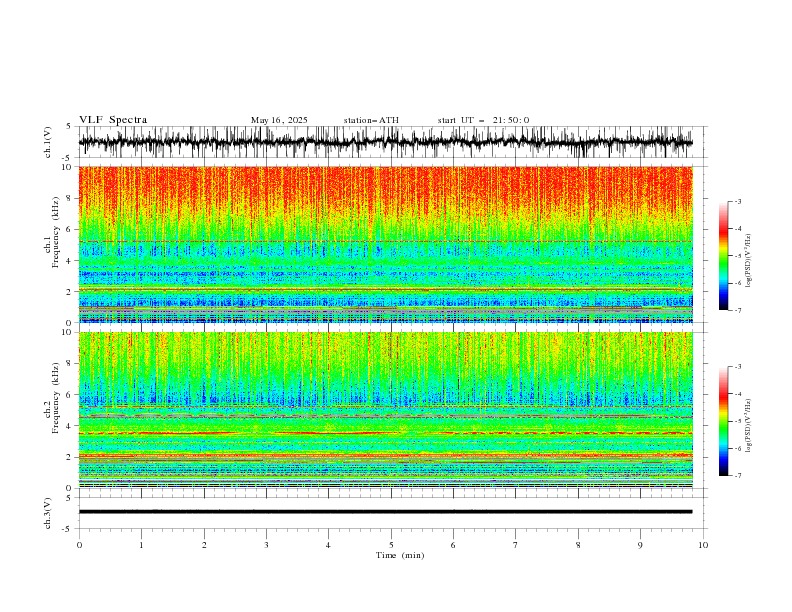792x612 pixels.
Task: Click the '-7' value on ch.2 colorbar
Action: point(737,476)
